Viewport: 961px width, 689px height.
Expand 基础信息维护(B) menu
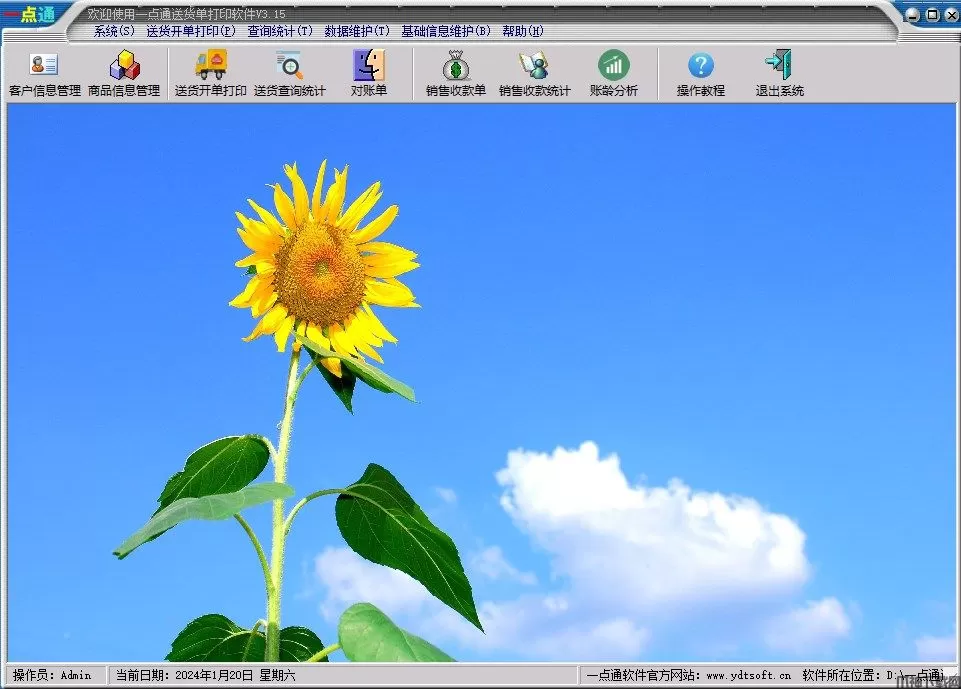pos(446,31)
